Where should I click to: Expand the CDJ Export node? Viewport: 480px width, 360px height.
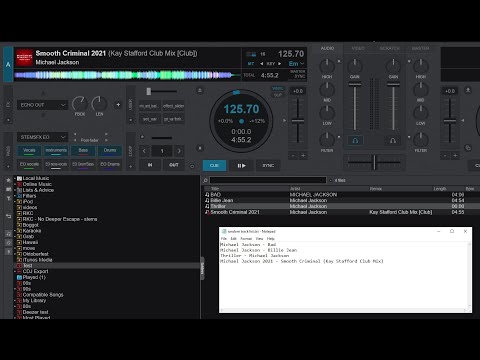[15, 271]
